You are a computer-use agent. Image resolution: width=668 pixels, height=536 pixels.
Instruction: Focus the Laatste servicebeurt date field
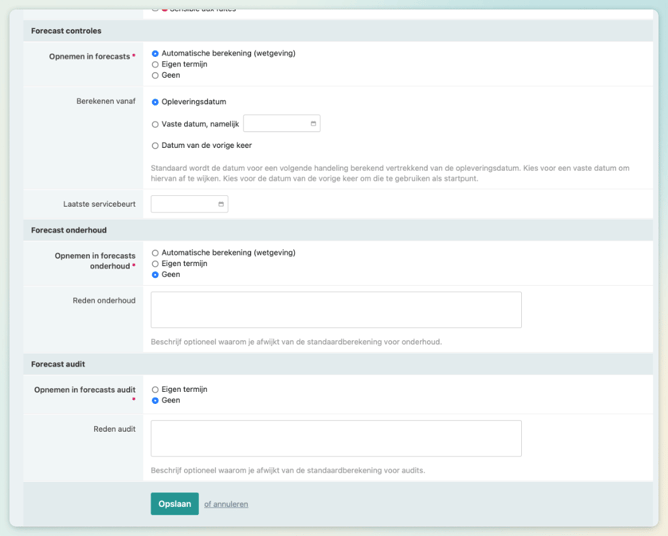pyautogui.click(x=183, y=204)
